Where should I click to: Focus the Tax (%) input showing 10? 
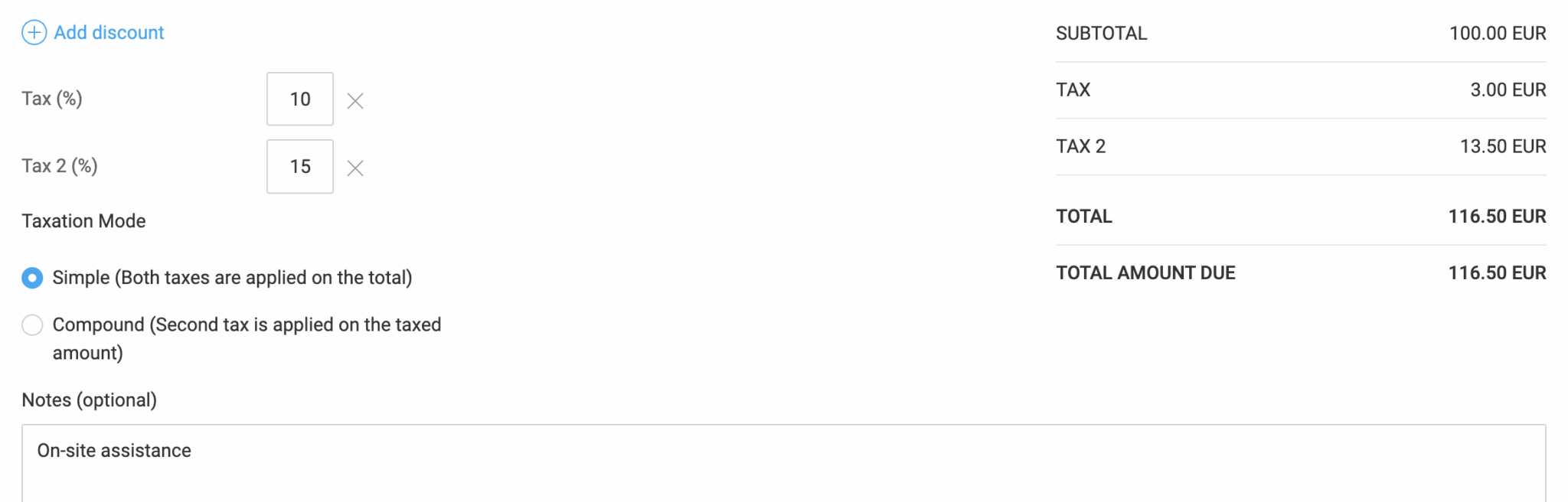tap(300, 99)
